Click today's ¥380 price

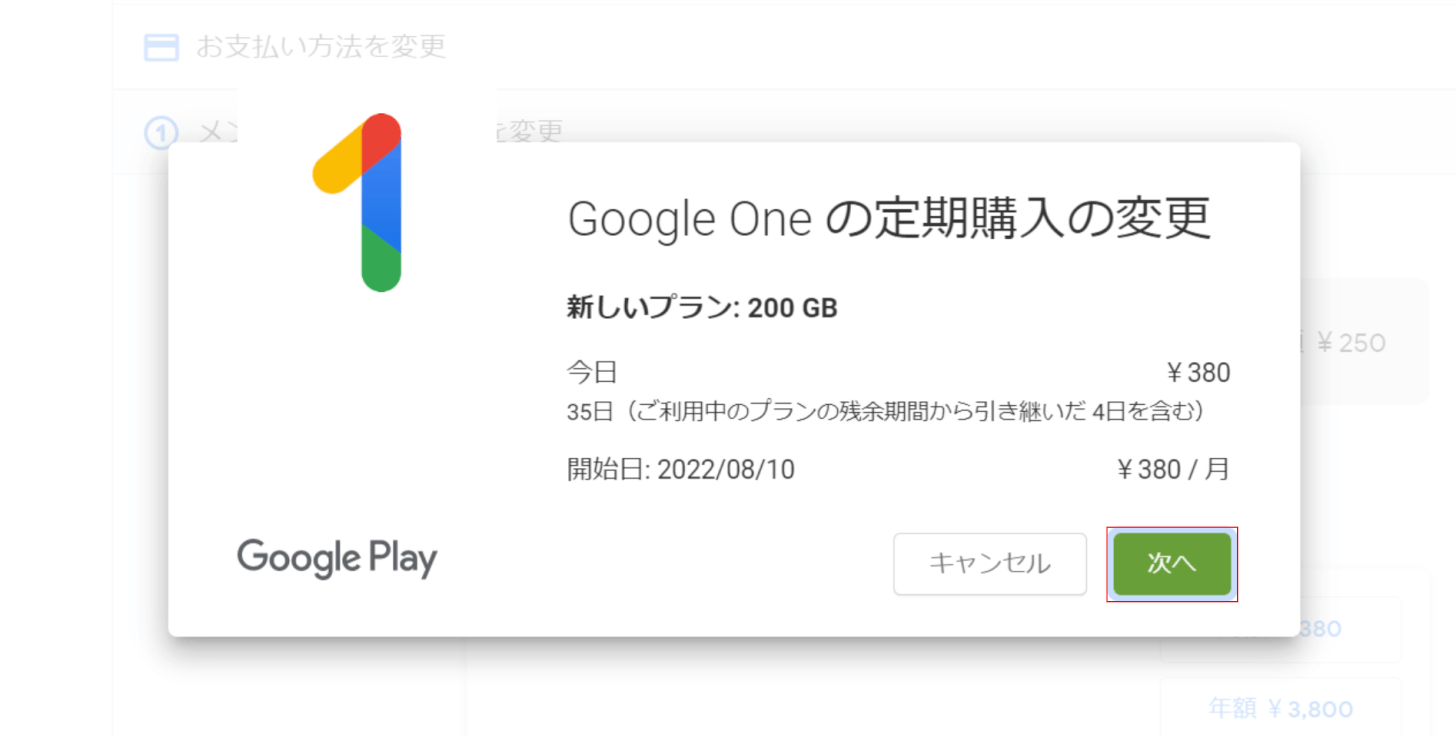(x=1198, y=373)
